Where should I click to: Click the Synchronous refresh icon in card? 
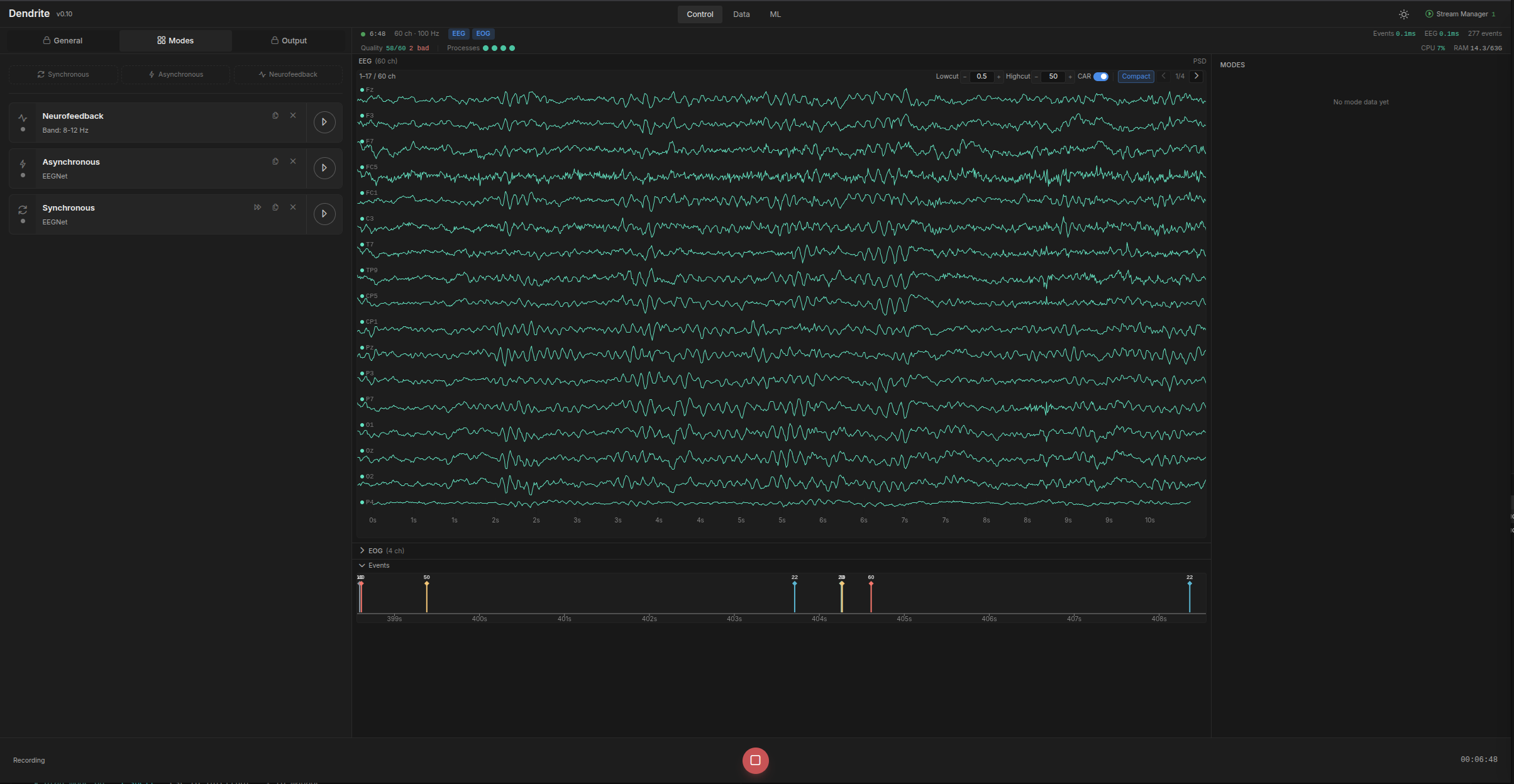point(23,209)
